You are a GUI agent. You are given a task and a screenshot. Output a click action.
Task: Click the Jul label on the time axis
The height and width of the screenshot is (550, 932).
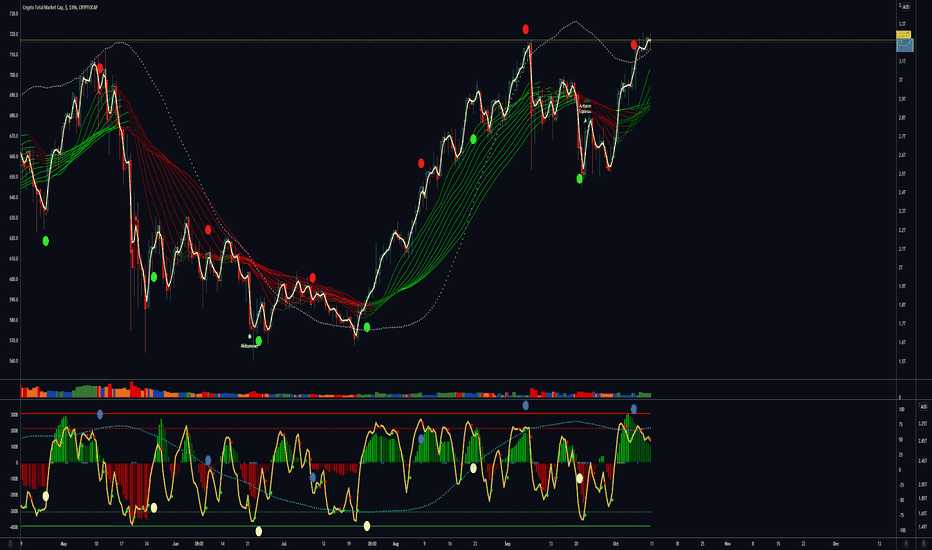click(284, 543)
